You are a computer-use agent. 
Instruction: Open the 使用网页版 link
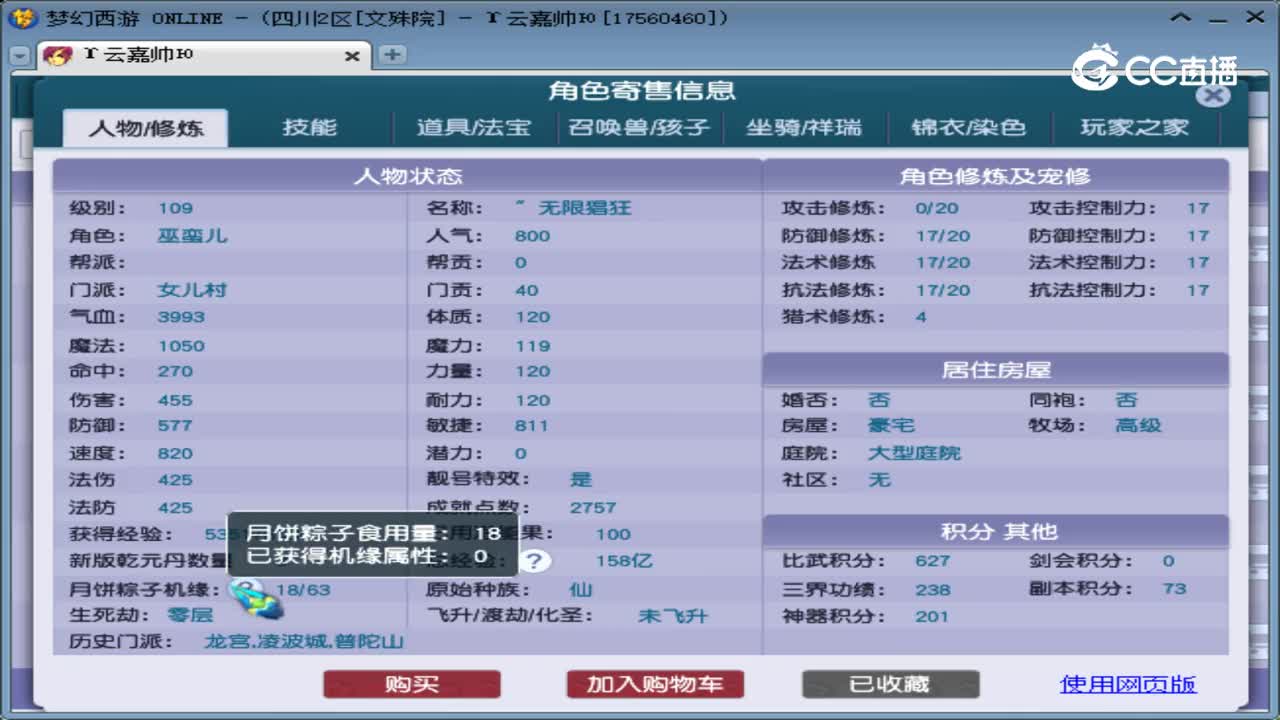(x=1128, y=684)
